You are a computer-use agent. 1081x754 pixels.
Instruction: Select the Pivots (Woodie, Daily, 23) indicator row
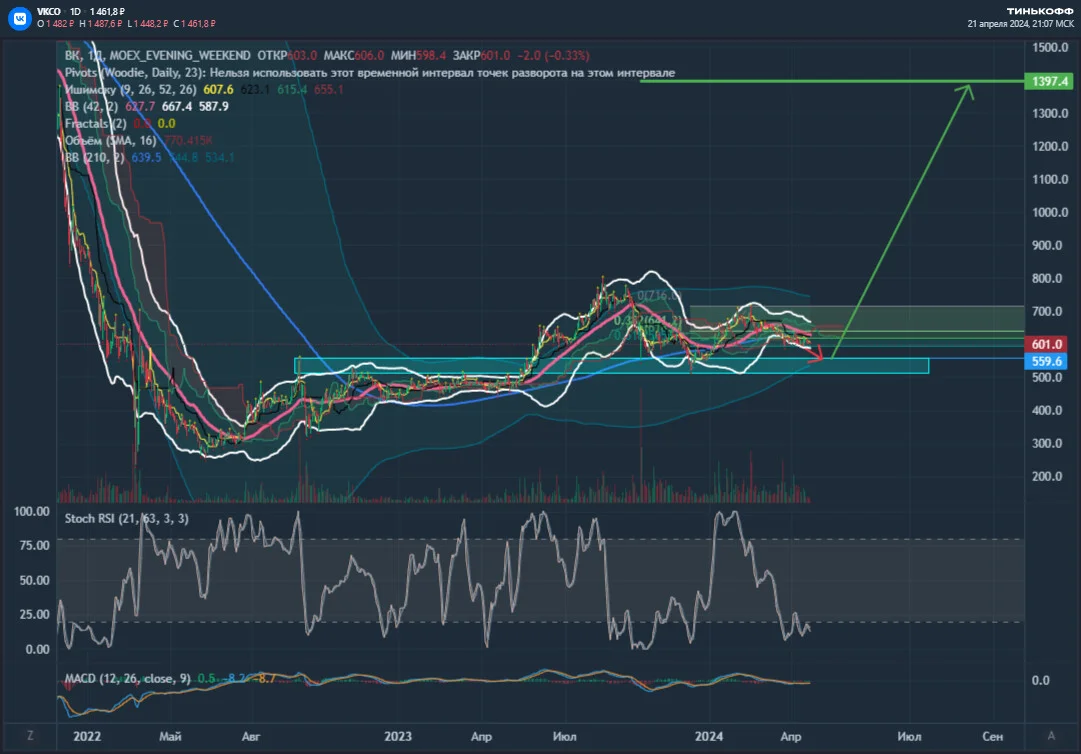tap(370, 72)
